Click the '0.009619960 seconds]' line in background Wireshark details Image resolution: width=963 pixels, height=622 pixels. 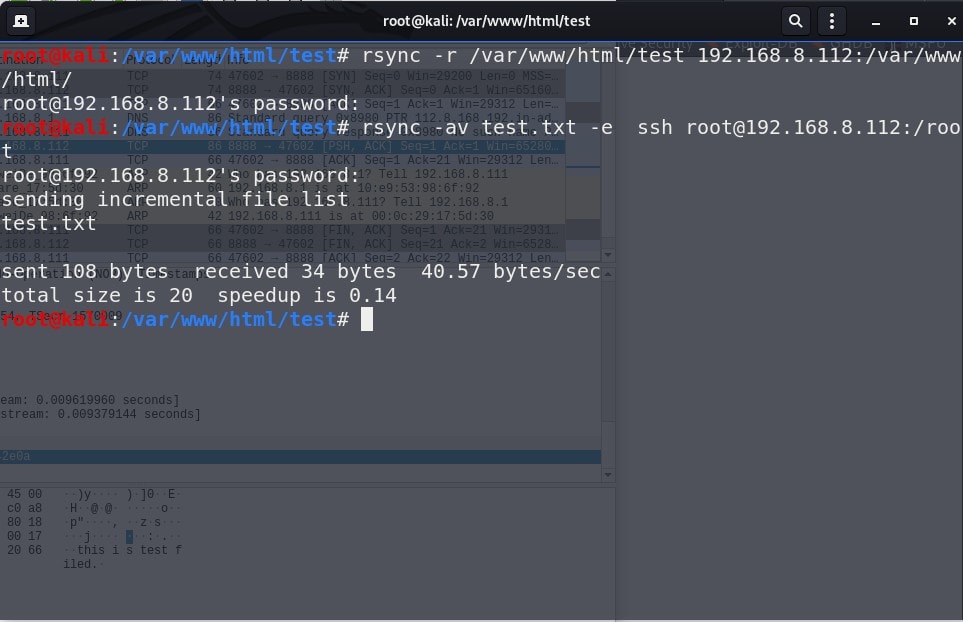click(x=90, y=400)
